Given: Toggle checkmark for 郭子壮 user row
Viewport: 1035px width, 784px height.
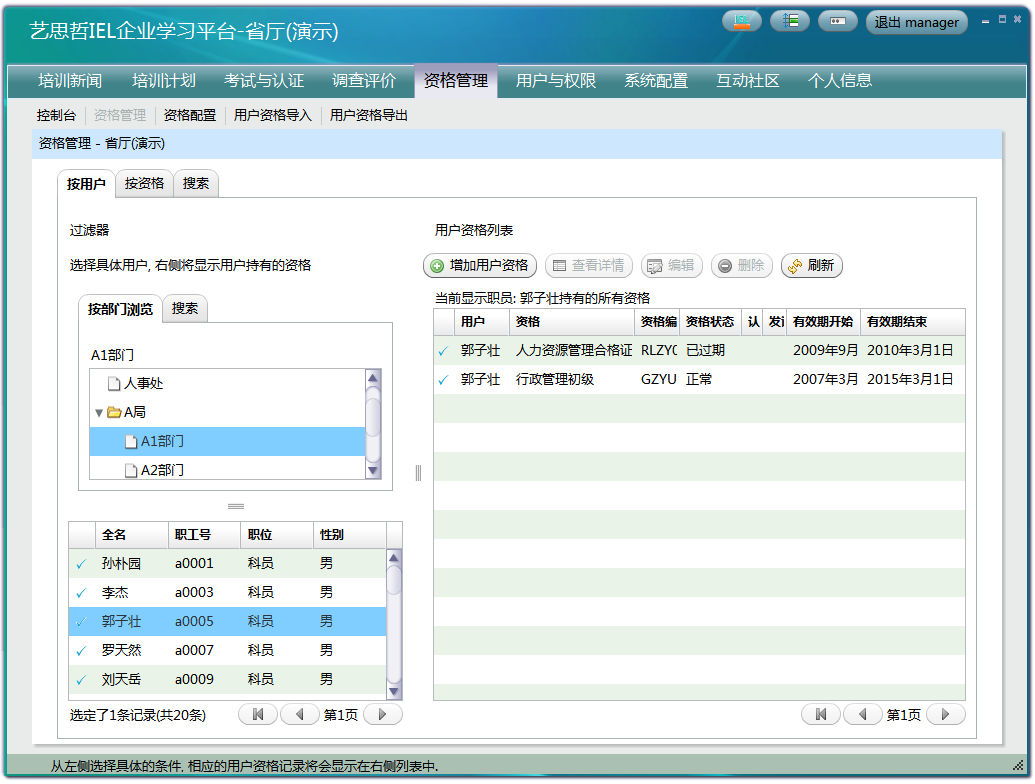Looking at the screenshot, I should click(x=81, y=622).
